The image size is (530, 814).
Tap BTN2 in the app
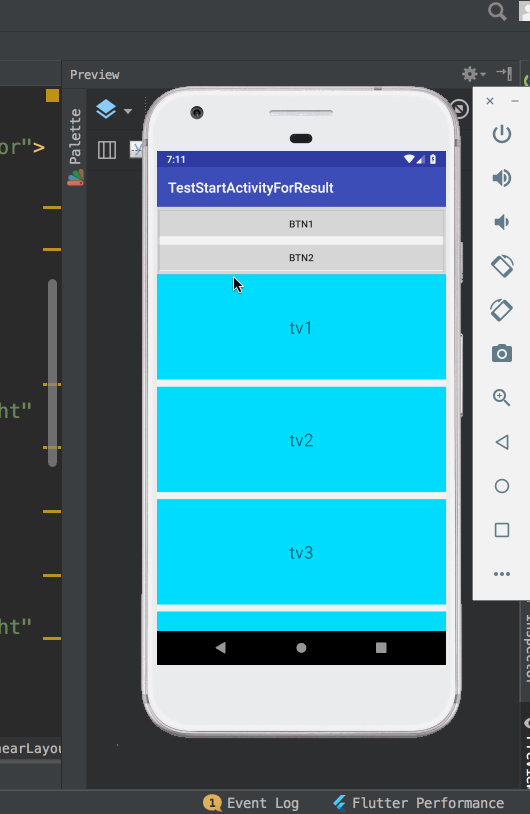pos(301,257)
